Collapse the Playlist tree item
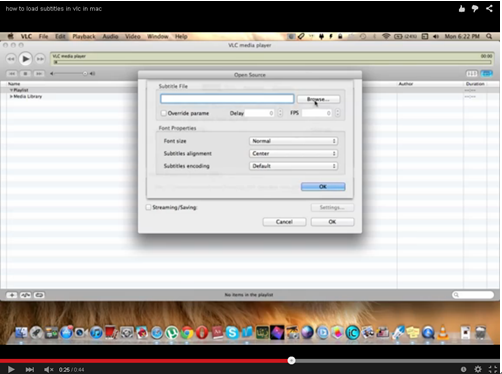 (11, 90)
